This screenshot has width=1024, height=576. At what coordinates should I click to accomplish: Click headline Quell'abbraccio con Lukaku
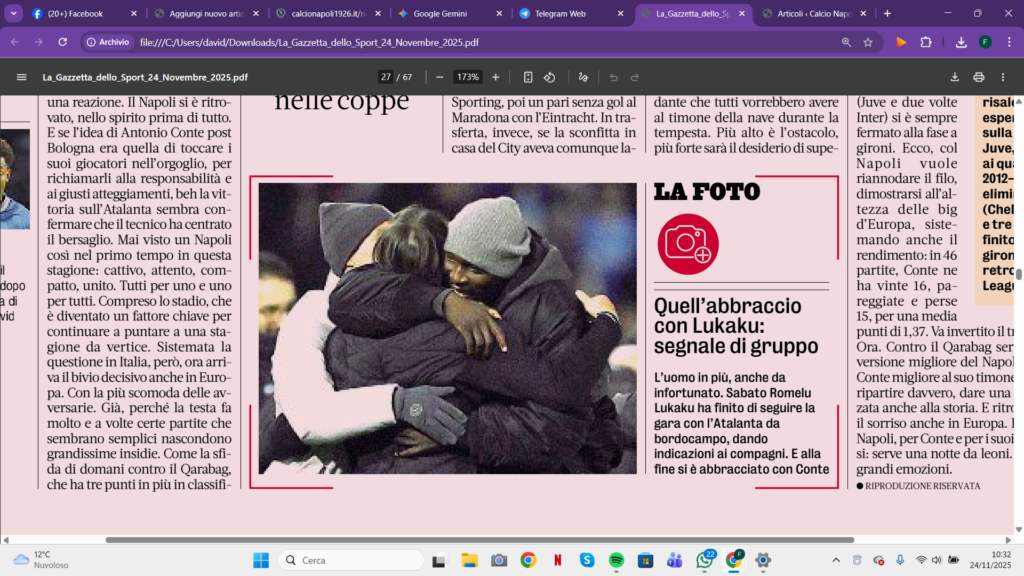point(735,326)
